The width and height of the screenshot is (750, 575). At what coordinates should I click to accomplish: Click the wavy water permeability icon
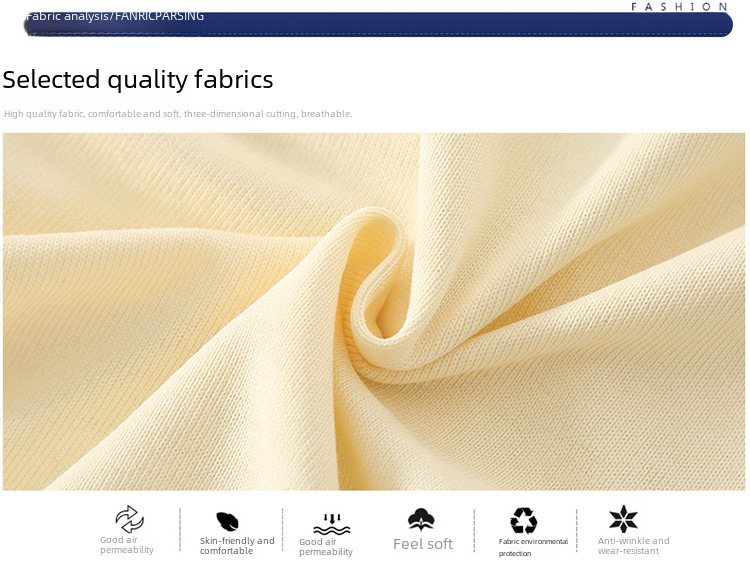[x=331, y=524]
